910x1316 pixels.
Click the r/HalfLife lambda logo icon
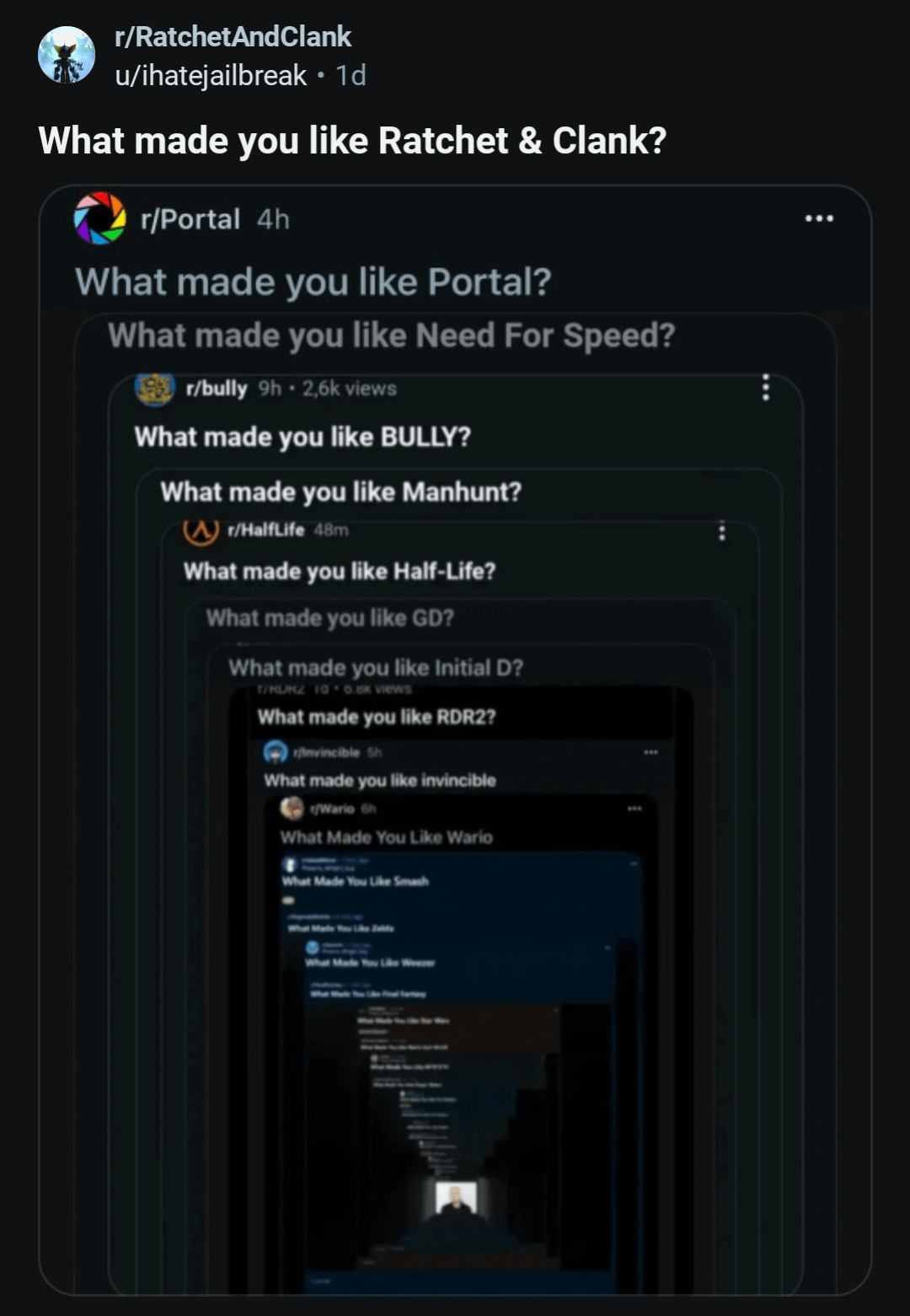click(x=201, y=530)
